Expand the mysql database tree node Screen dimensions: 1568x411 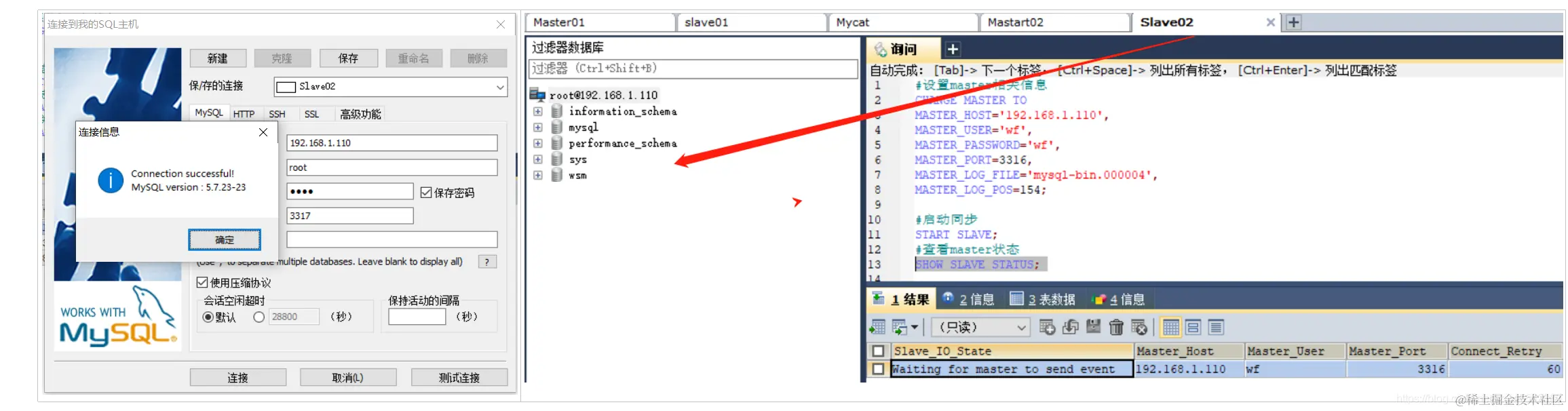coord(538,127)
